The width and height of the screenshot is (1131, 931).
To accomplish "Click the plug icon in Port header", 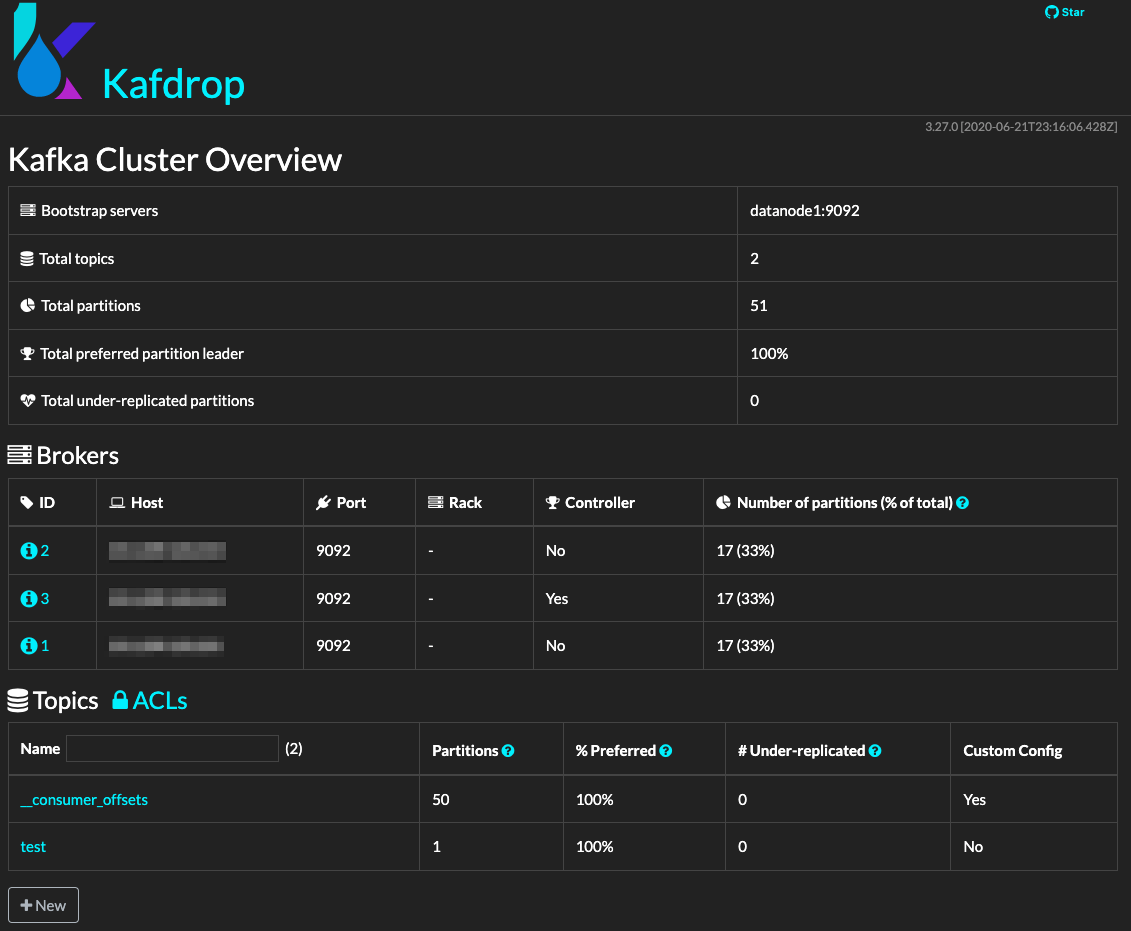I will pyautogui.click(x=323, y=503).
